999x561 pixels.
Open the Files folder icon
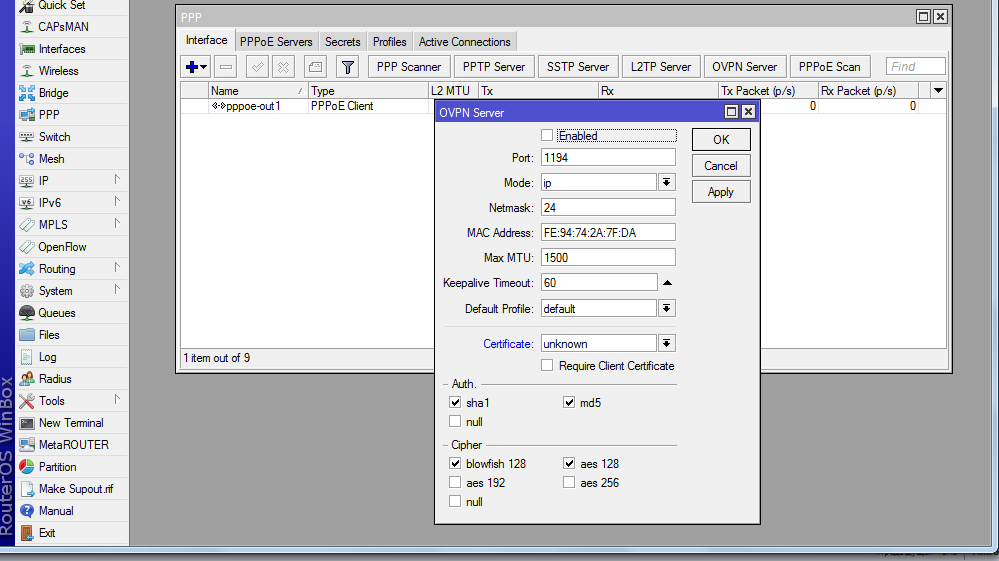pos(27,335)
